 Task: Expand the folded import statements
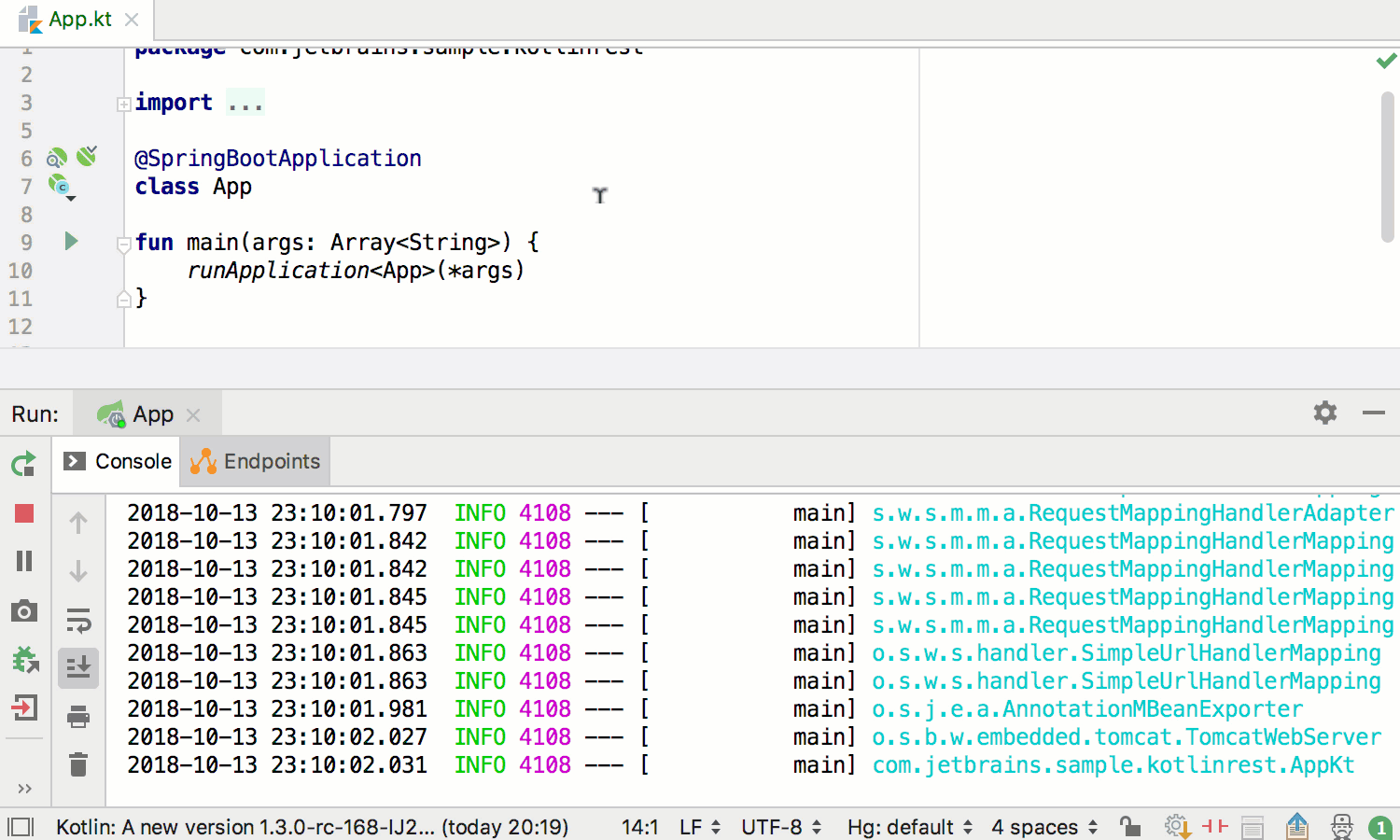(x=245, y=101)
